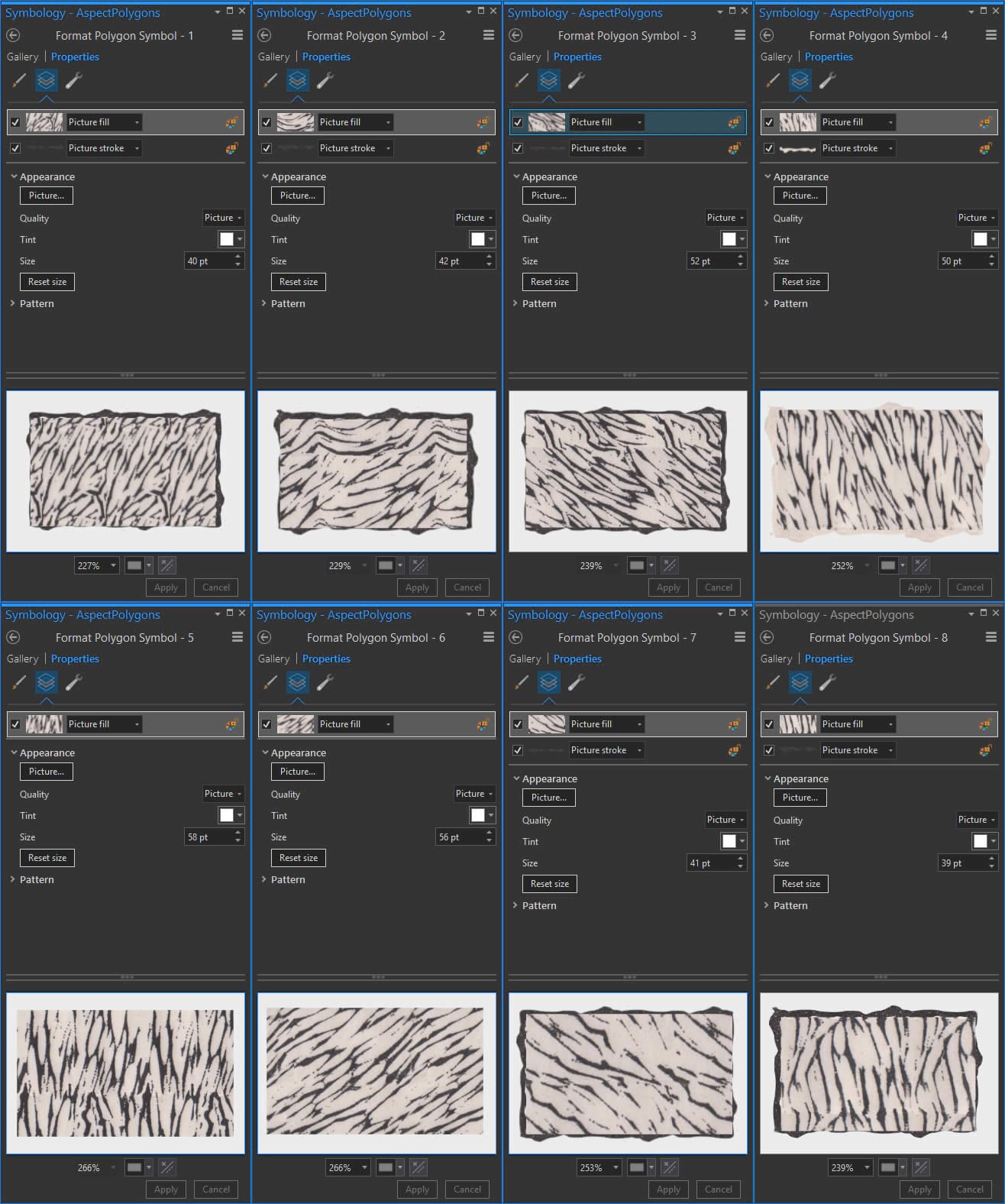Open Layers tab in Symbol - 2 panel
Screen dimensions: 1005x1204
[298, 80]
